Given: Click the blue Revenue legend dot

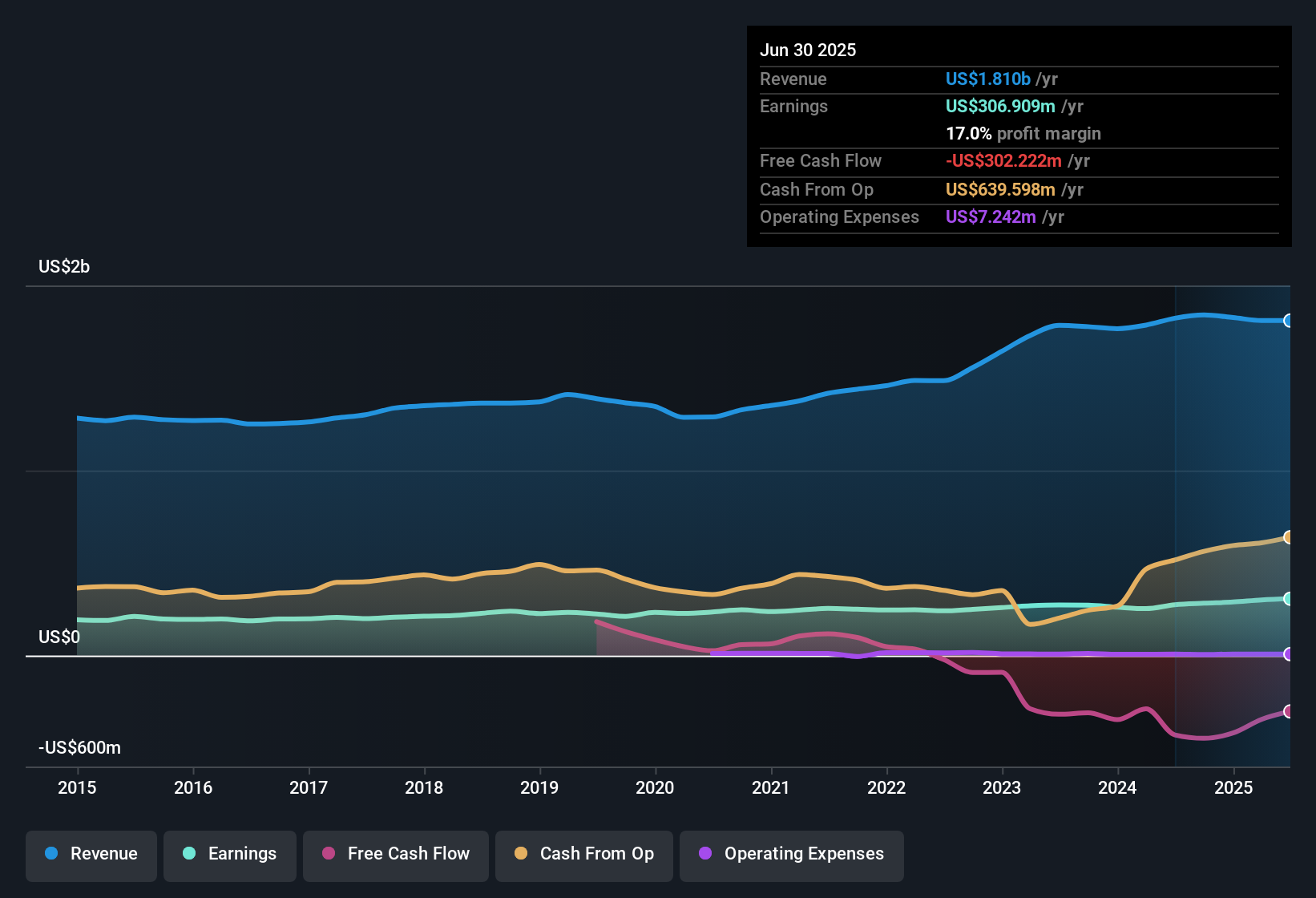Looking at the screenshot, I should point(51,853).
